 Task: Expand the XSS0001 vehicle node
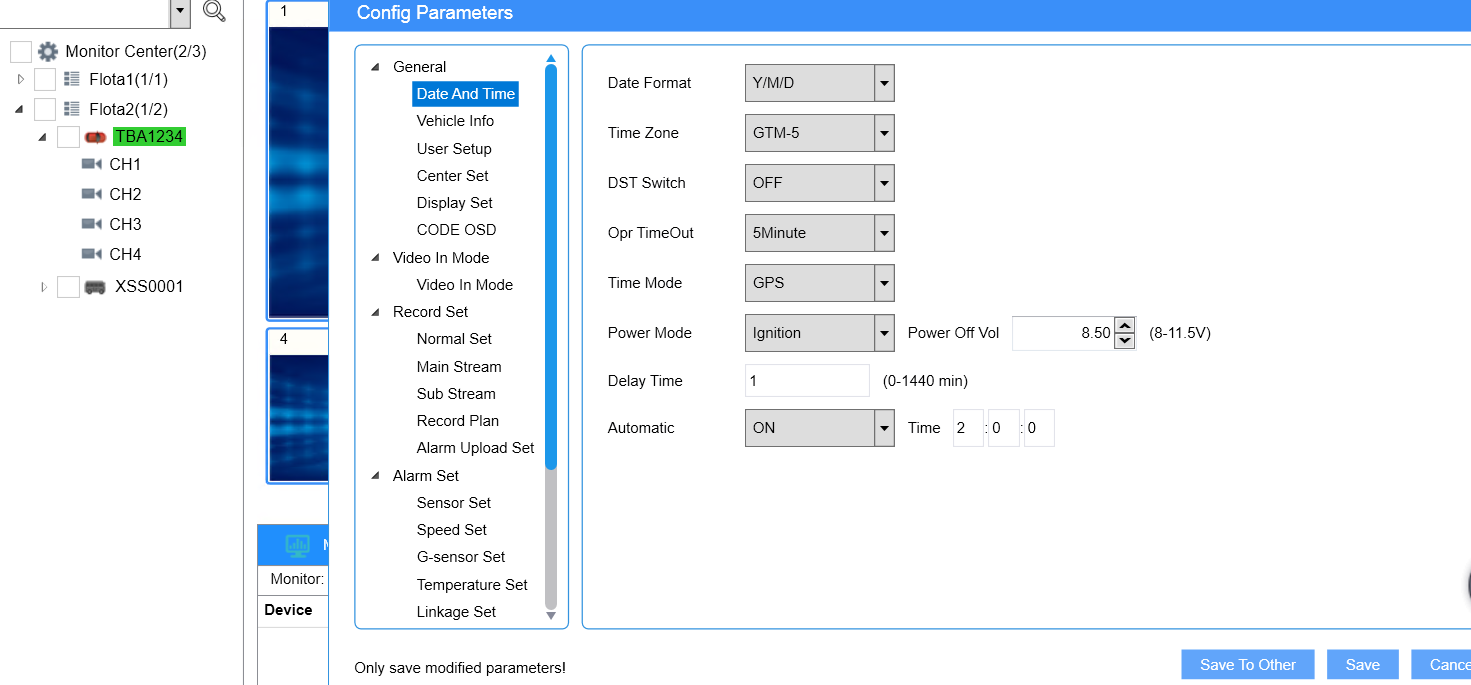[x=43, y=287]
